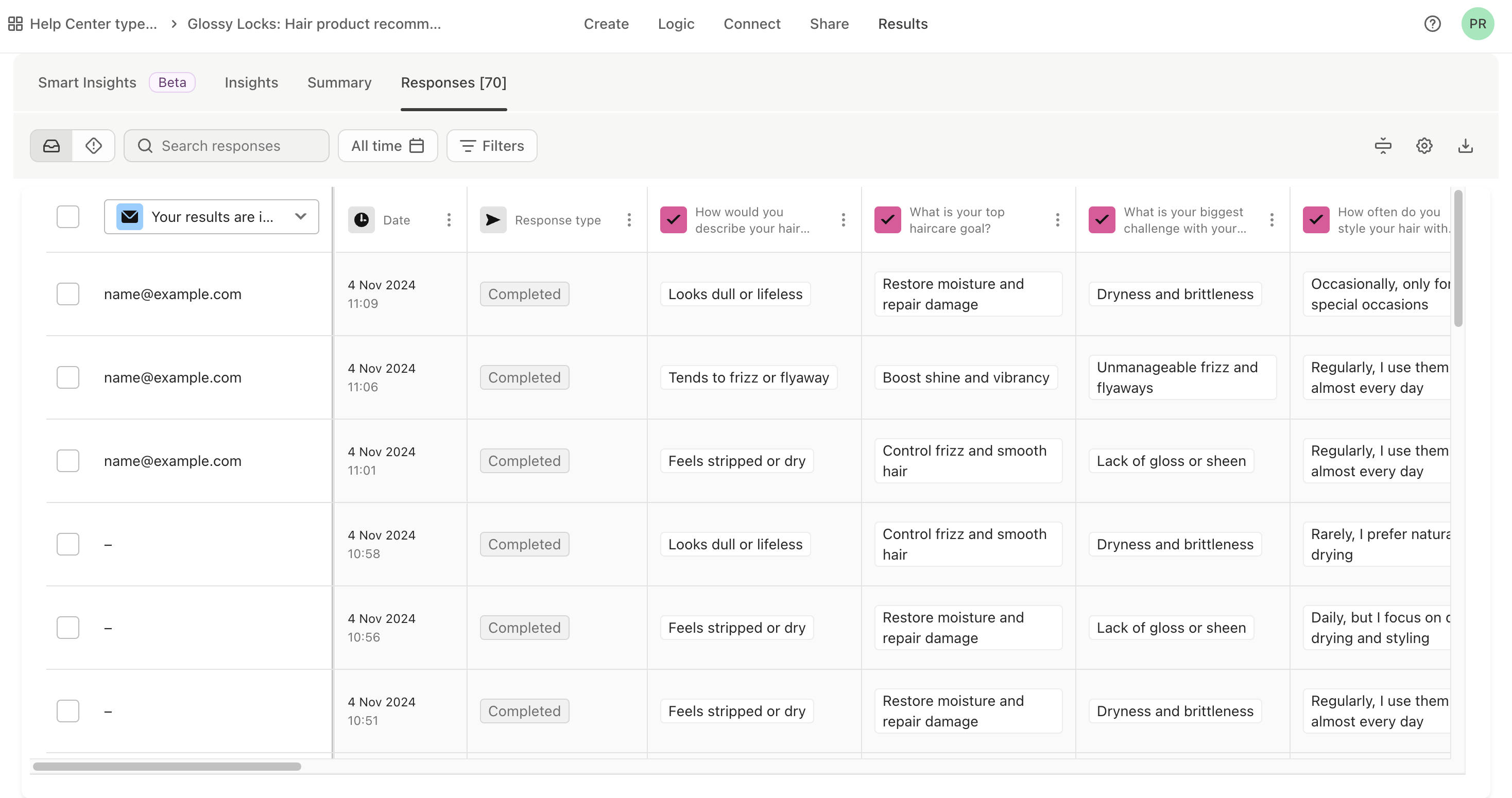1512x798 pixels.
Task: Click the arrow icon in Response type column
Action: click(493, 219)
